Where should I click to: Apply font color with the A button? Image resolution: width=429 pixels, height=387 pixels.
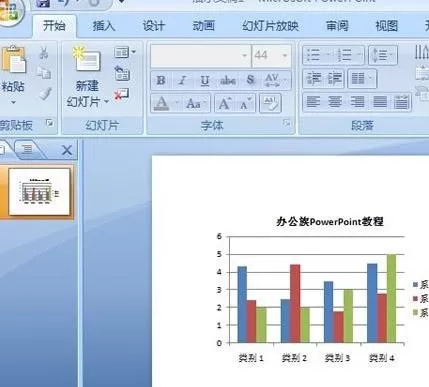click(x=162, y=104)
